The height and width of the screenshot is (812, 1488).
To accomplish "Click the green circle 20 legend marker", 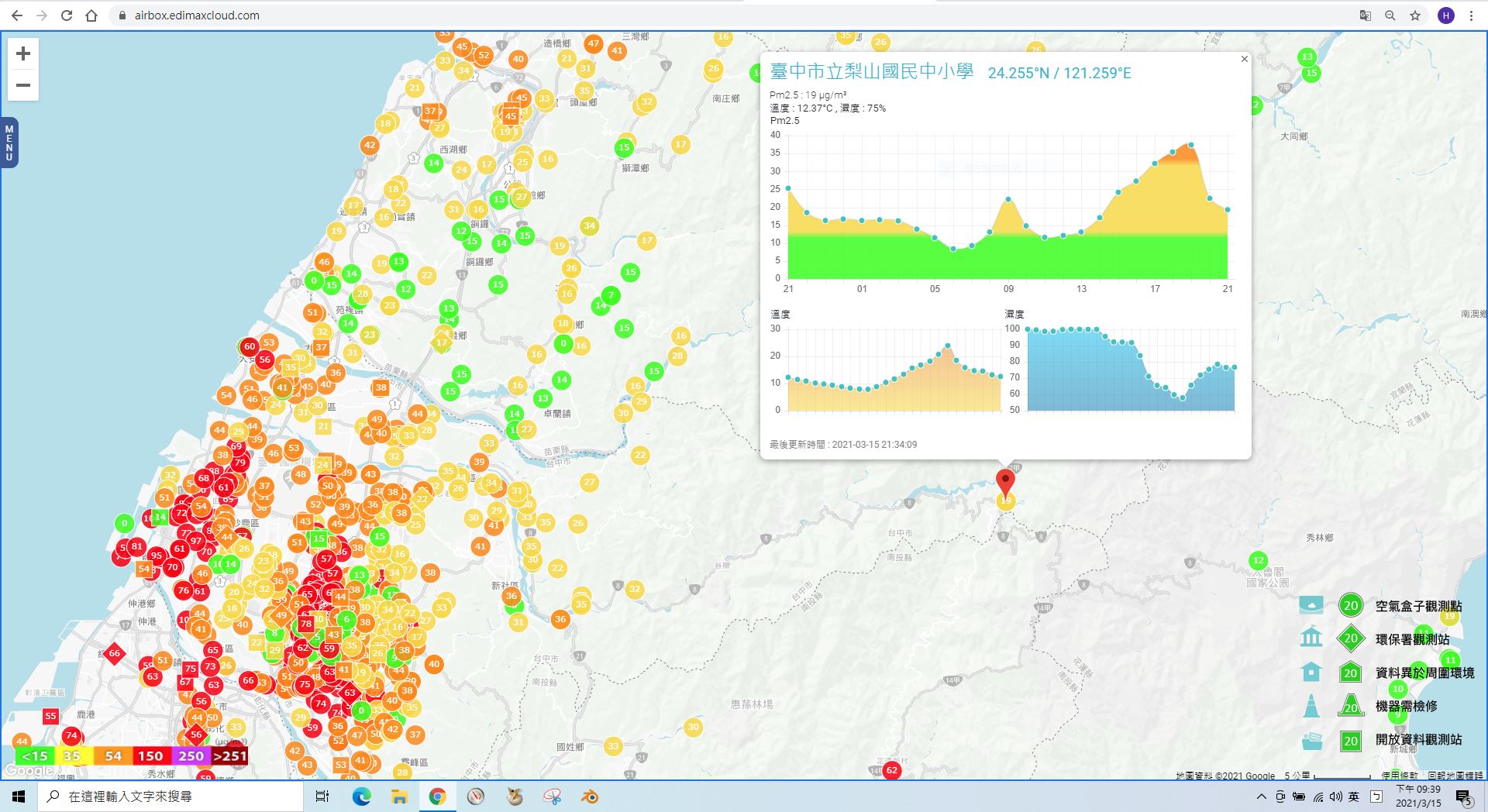I will [x=1351, y=606].
